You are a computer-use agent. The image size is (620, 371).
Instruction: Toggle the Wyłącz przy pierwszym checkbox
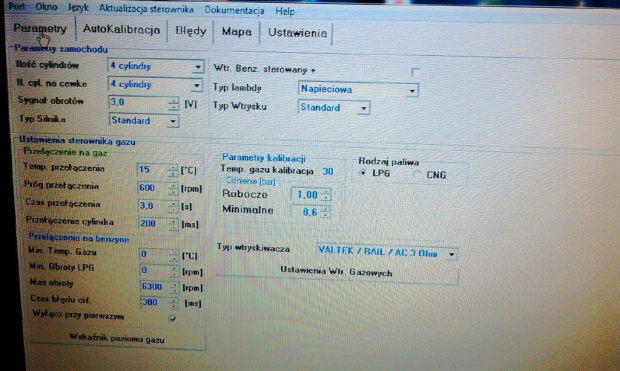(172, 318)
